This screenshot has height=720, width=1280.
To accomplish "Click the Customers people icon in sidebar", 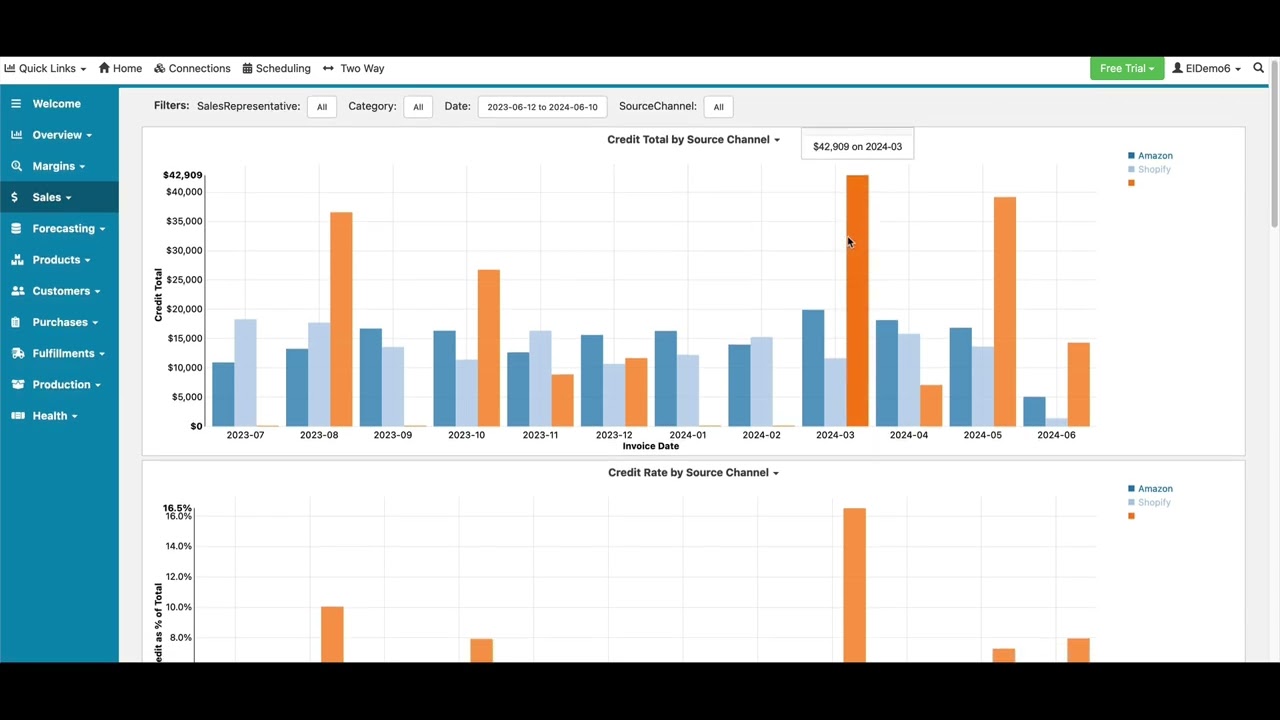I will click(x=17, y=291).
